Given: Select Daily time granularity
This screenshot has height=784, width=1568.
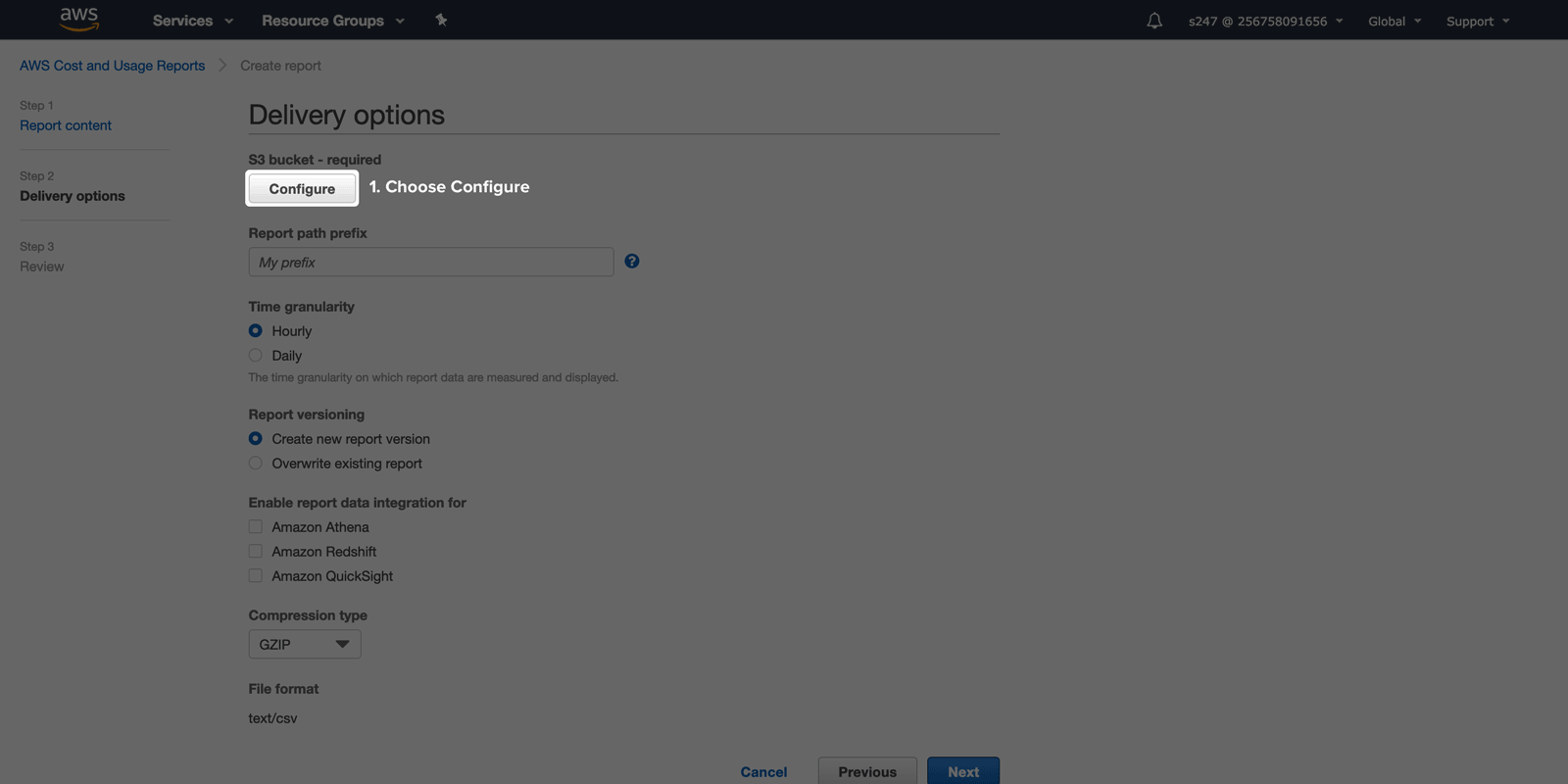Looking at the screenshot, I should click(256, 356).
